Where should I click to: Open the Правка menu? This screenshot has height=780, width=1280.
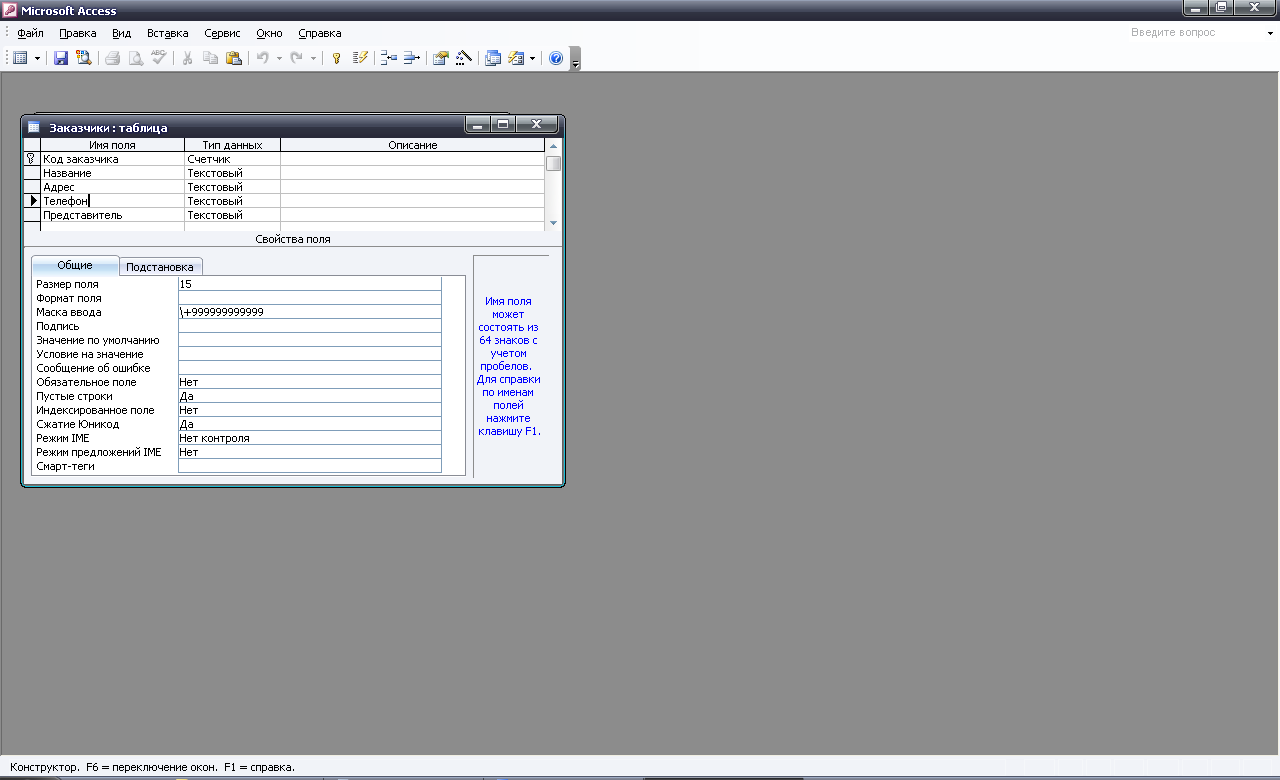[x=78, y=33]
